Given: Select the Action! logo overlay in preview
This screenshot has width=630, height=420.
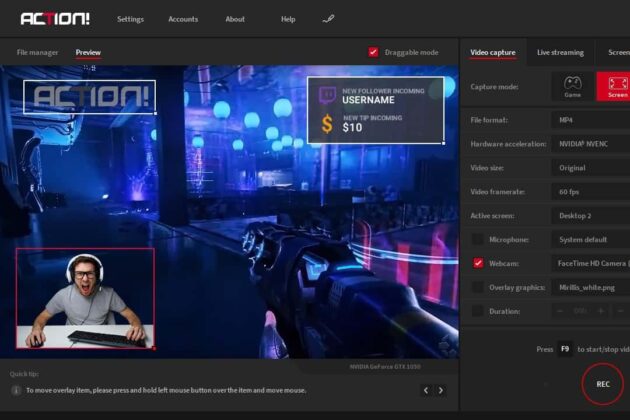Looking at the screenshot, I should click(90, 97).
